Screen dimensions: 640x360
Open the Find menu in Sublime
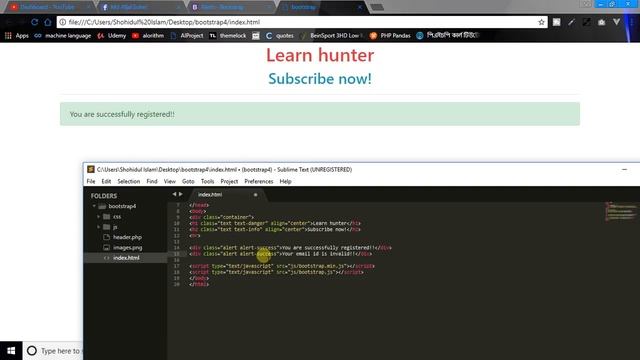[152, 181]
